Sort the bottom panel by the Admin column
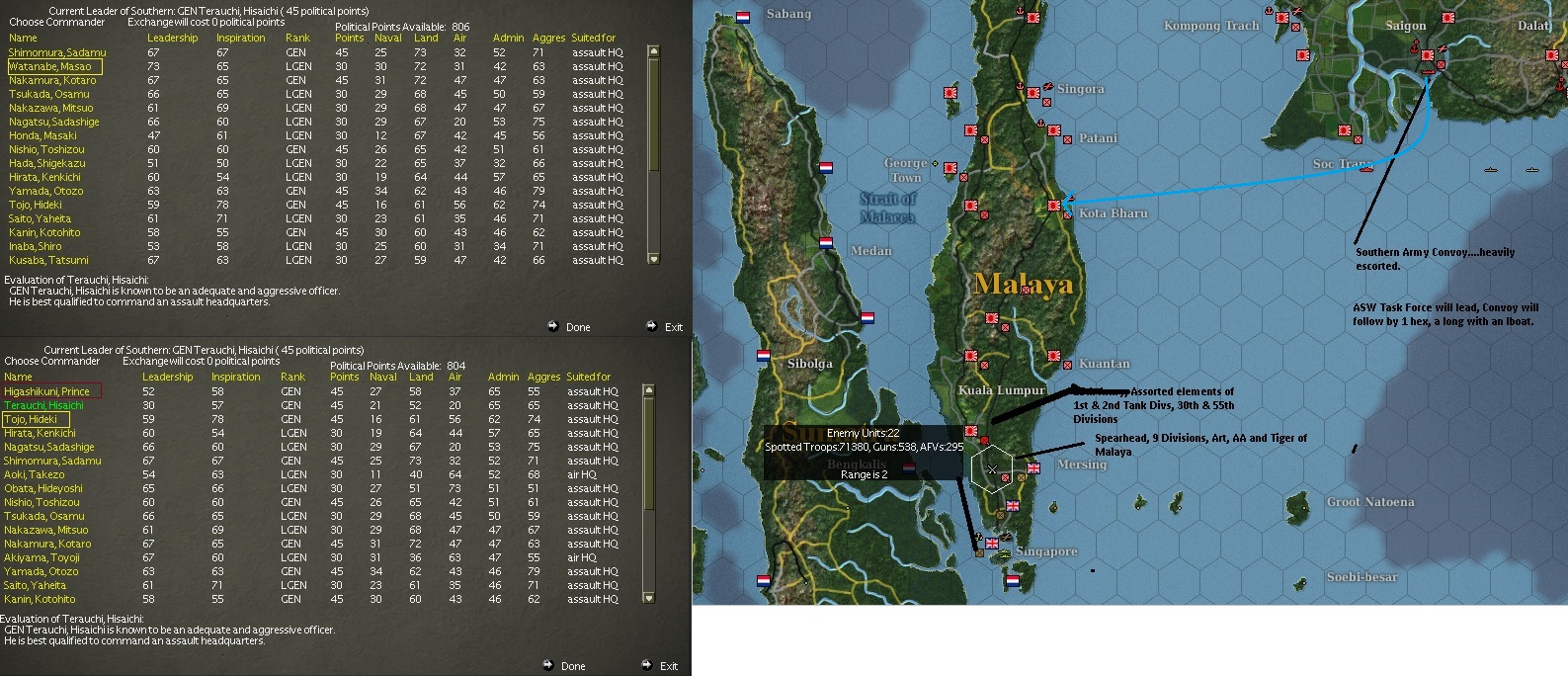Viewport: 1568px width, 676px height. (x=503, y=378)
